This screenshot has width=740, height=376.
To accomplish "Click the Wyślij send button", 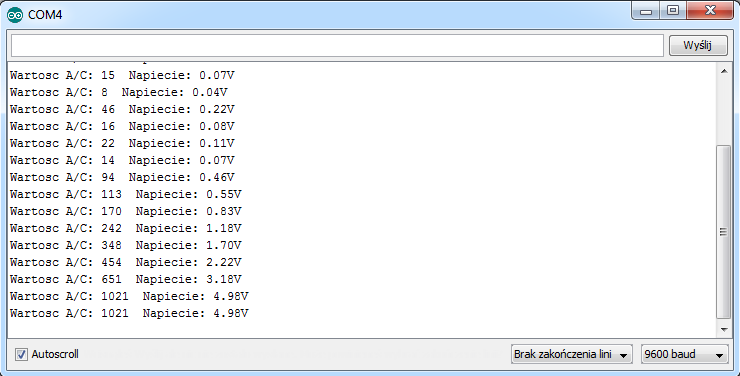I will click(x=698, y=46).
